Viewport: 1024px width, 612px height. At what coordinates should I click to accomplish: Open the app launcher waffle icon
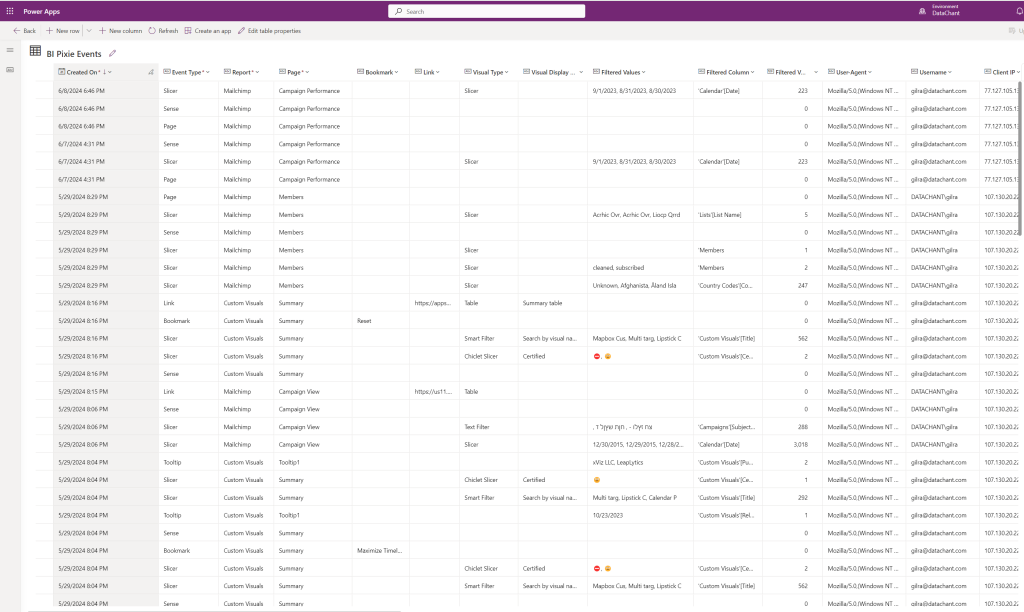pos(10,11)
